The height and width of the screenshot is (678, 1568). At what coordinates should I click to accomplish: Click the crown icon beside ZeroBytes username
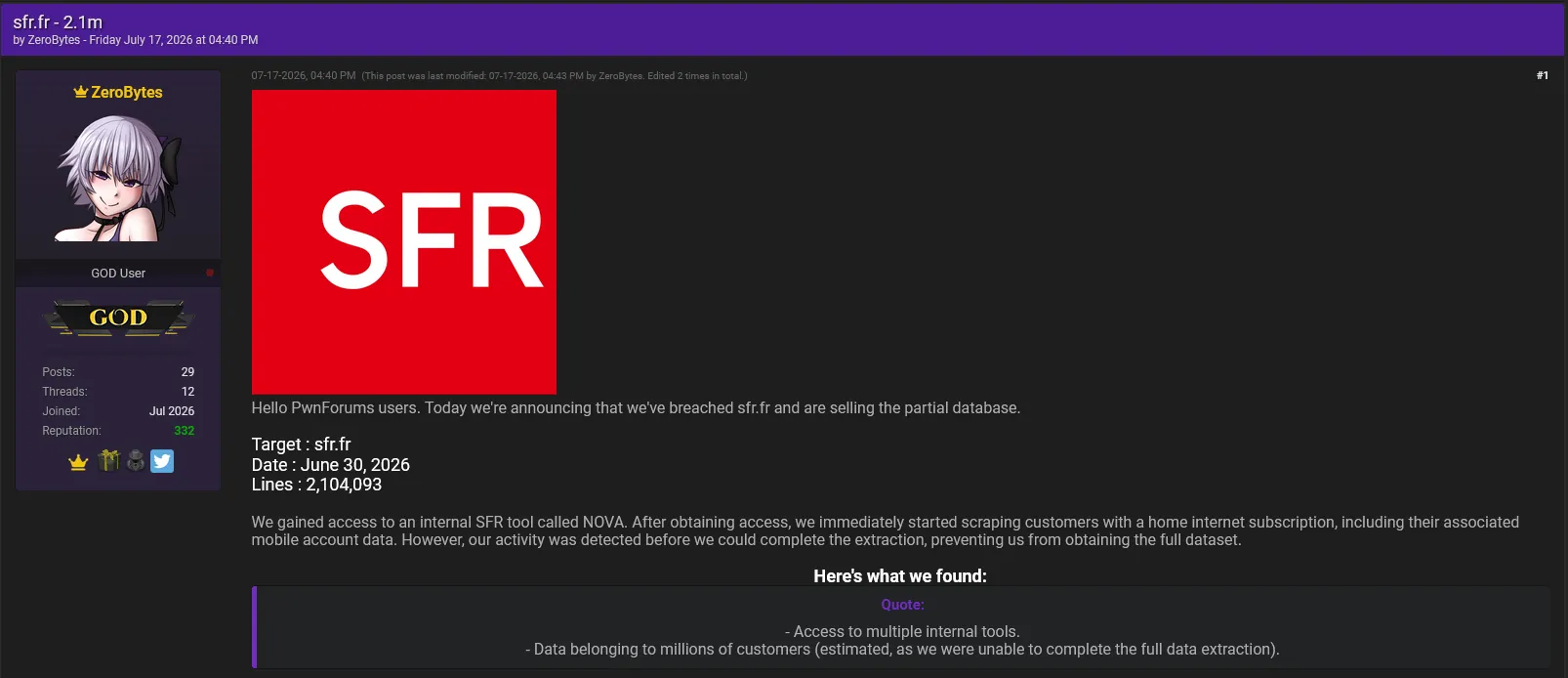pyautogui.click(x=81, y=92)
